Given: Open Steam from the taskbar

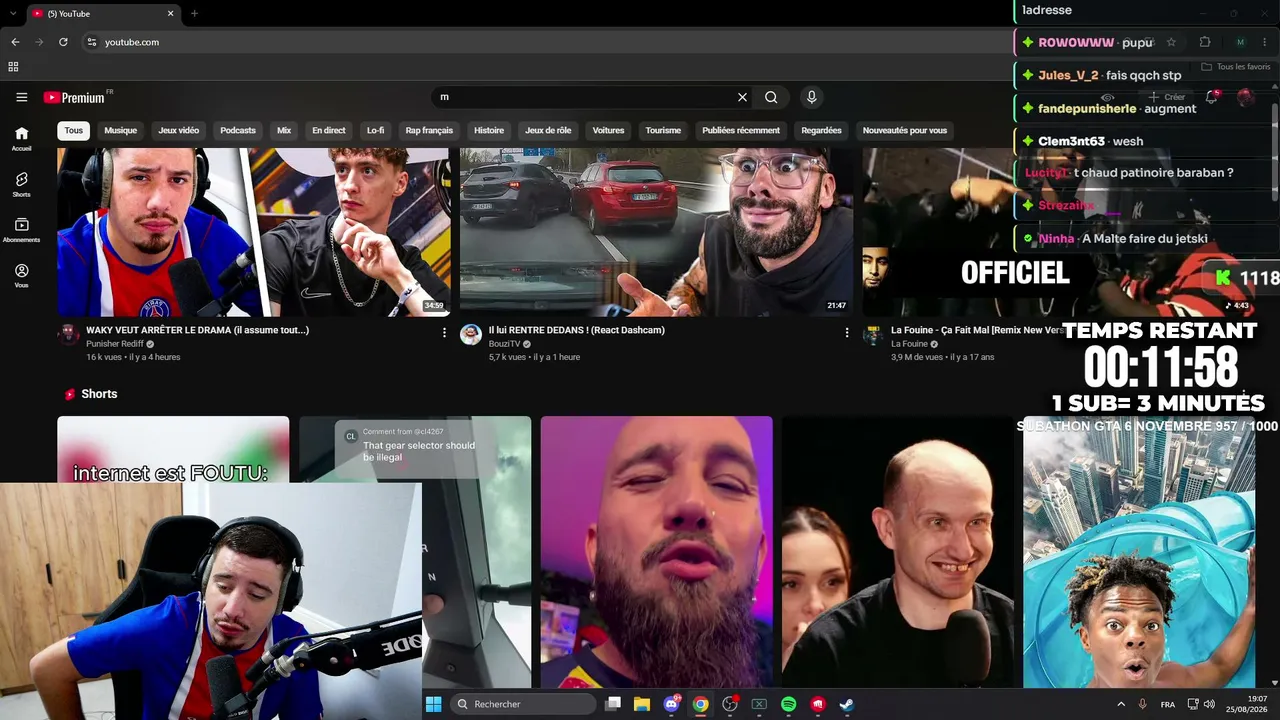Looking at the screenshot, I should tap(846, 704).
